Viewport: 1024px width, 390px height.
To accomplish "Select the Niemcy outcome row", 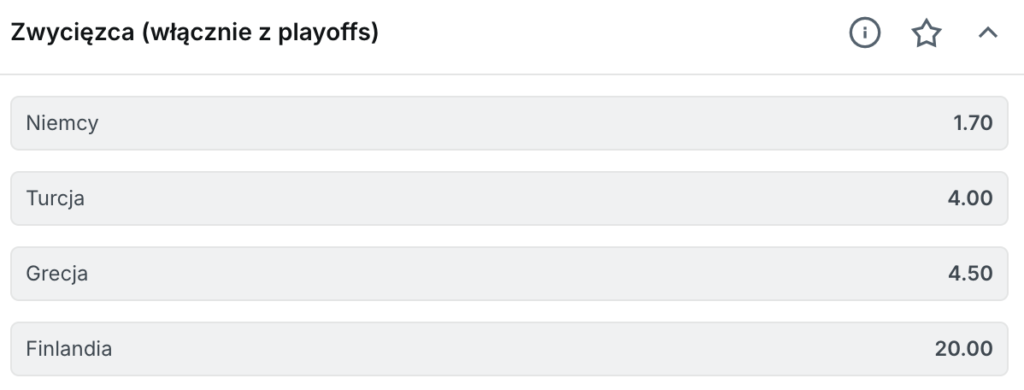I will [509, 123].
